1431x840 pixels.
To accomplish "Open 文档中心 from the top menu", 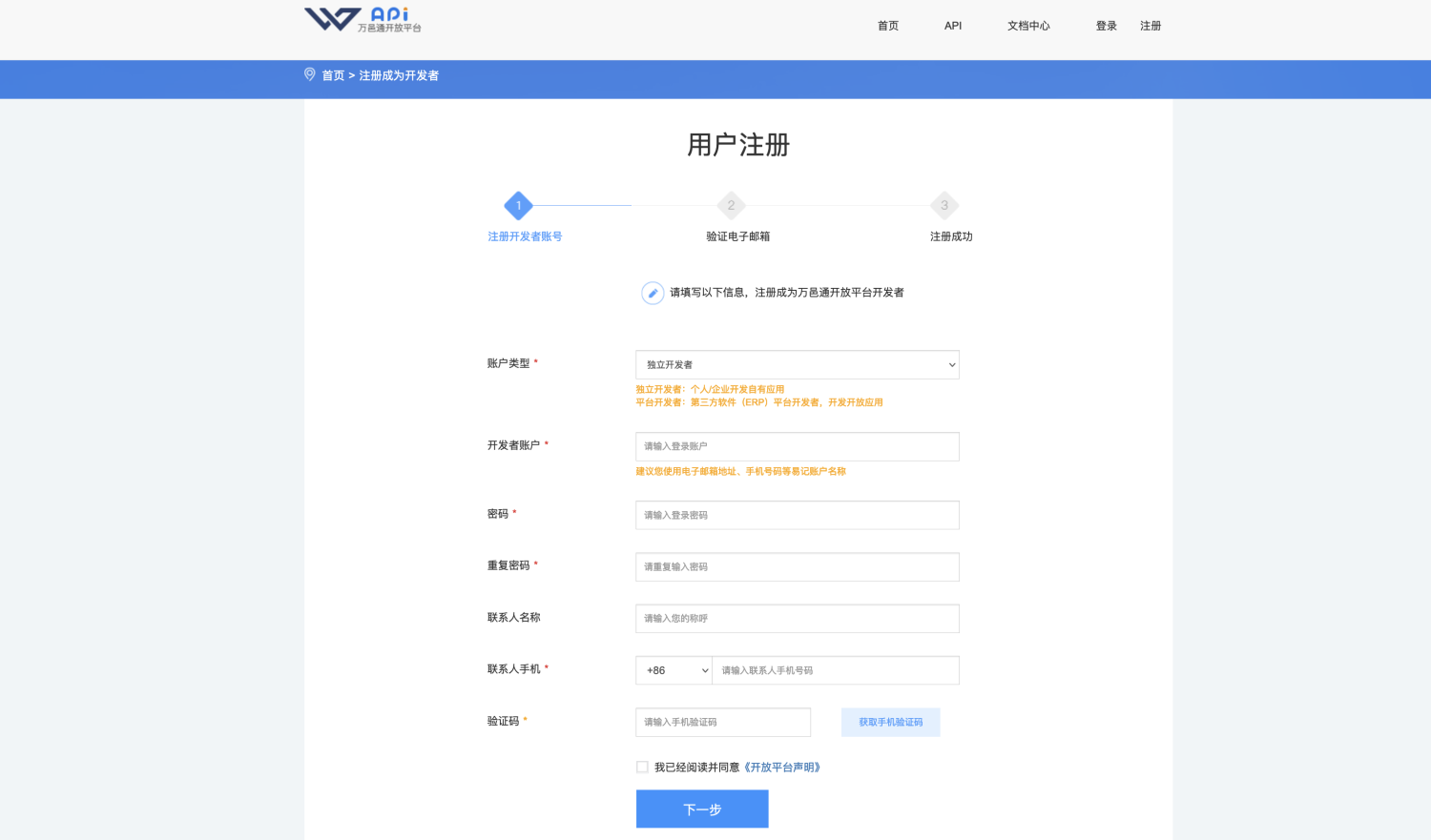I will pos(1028,26).
